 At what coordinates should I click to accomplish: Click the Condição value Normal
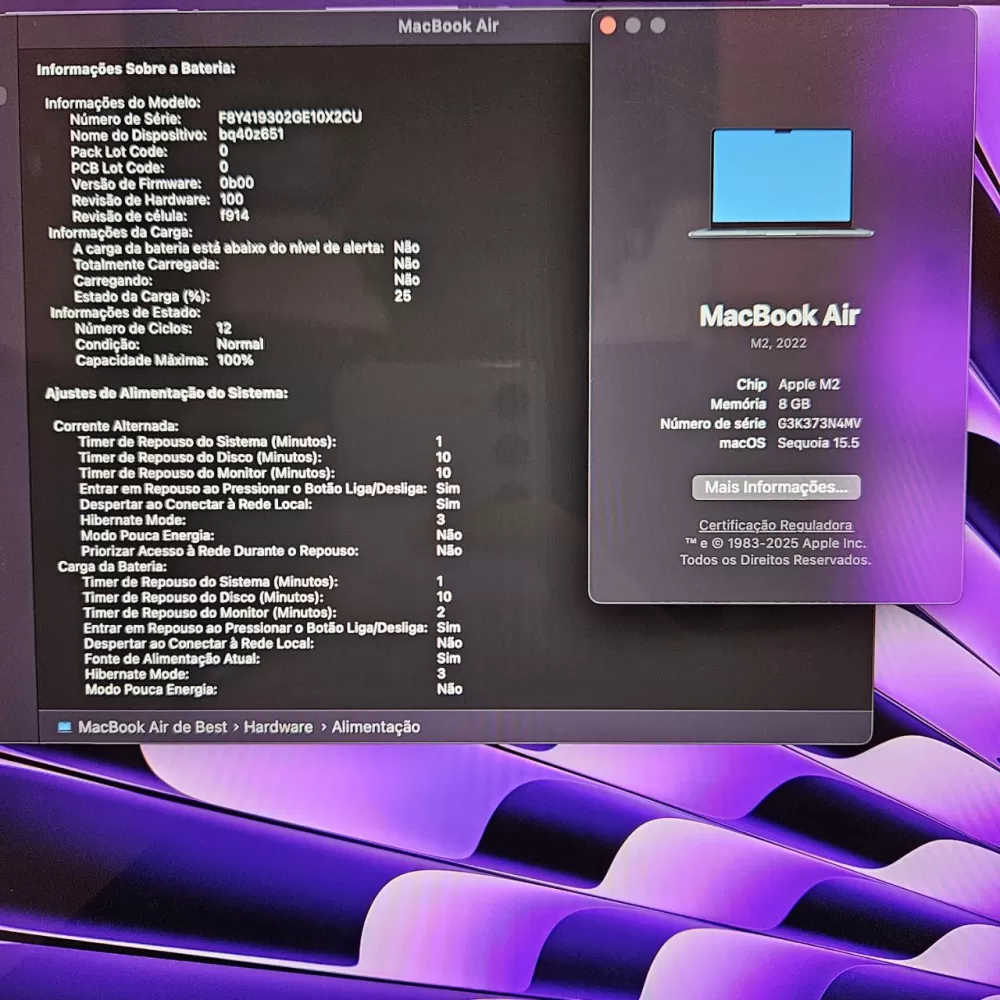[x=240, y=344]
